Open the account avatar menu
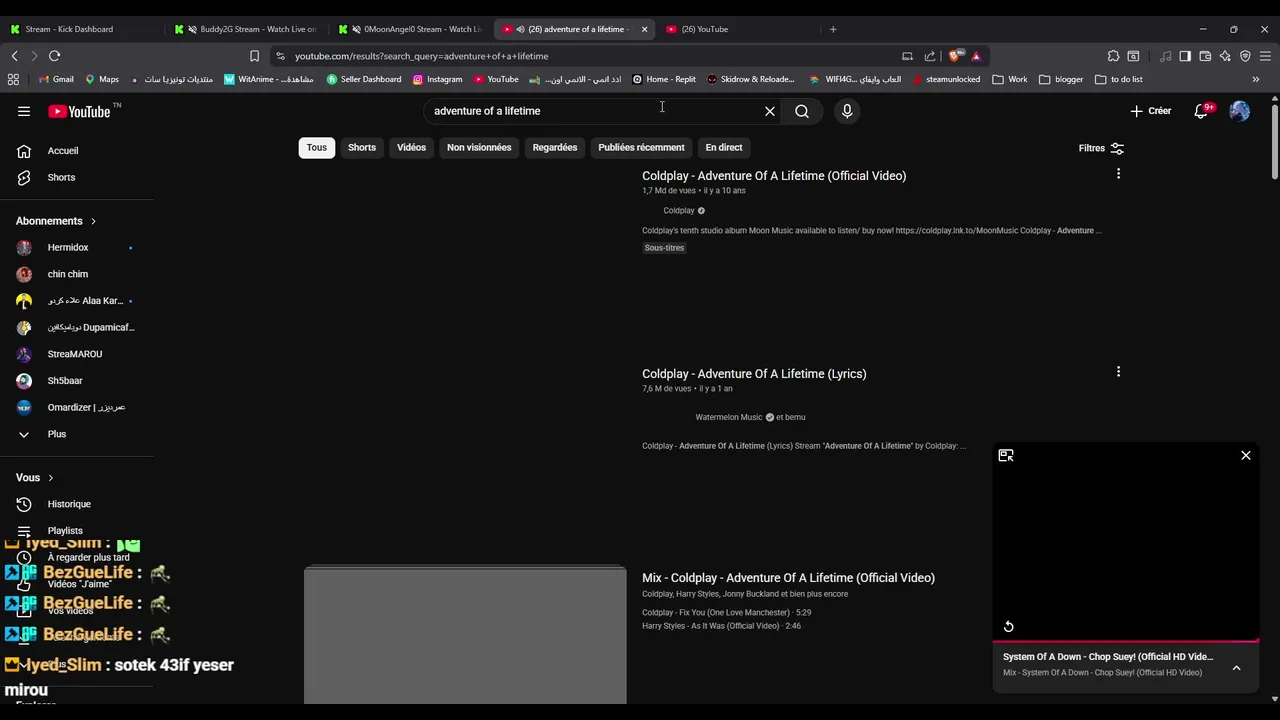Screen dimensions: 1280x720 tap(1240, 111)
